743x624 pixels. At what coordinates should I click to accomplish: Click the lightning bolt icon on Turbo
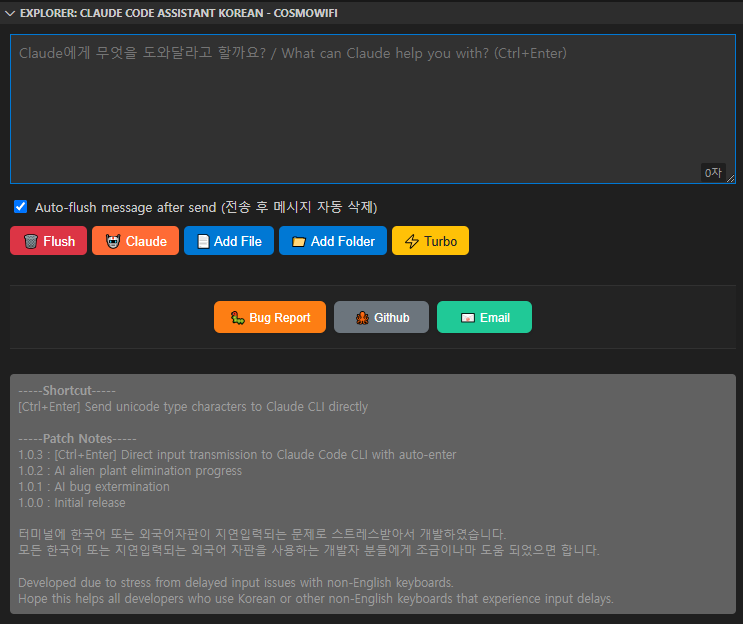coord(412,241)
